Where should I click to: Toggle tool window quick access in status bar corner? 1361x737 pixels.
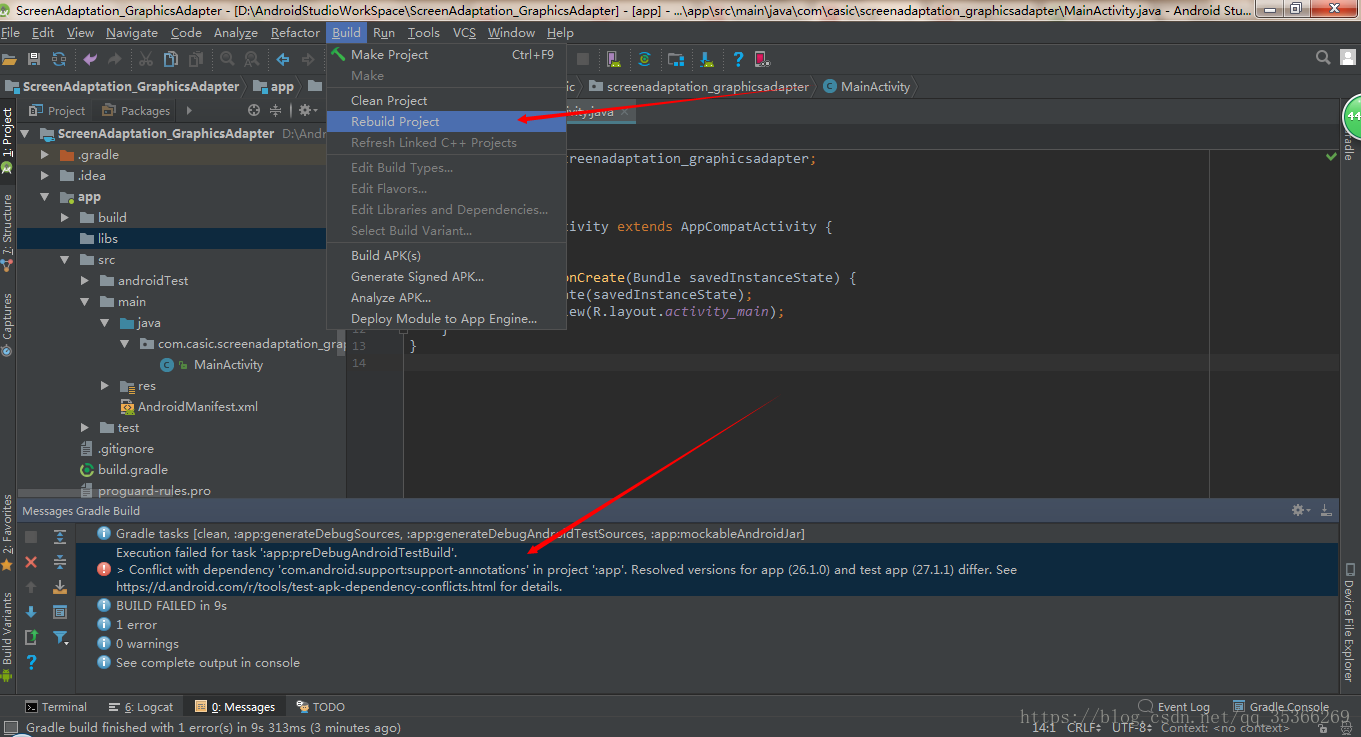tap(10, 728)
